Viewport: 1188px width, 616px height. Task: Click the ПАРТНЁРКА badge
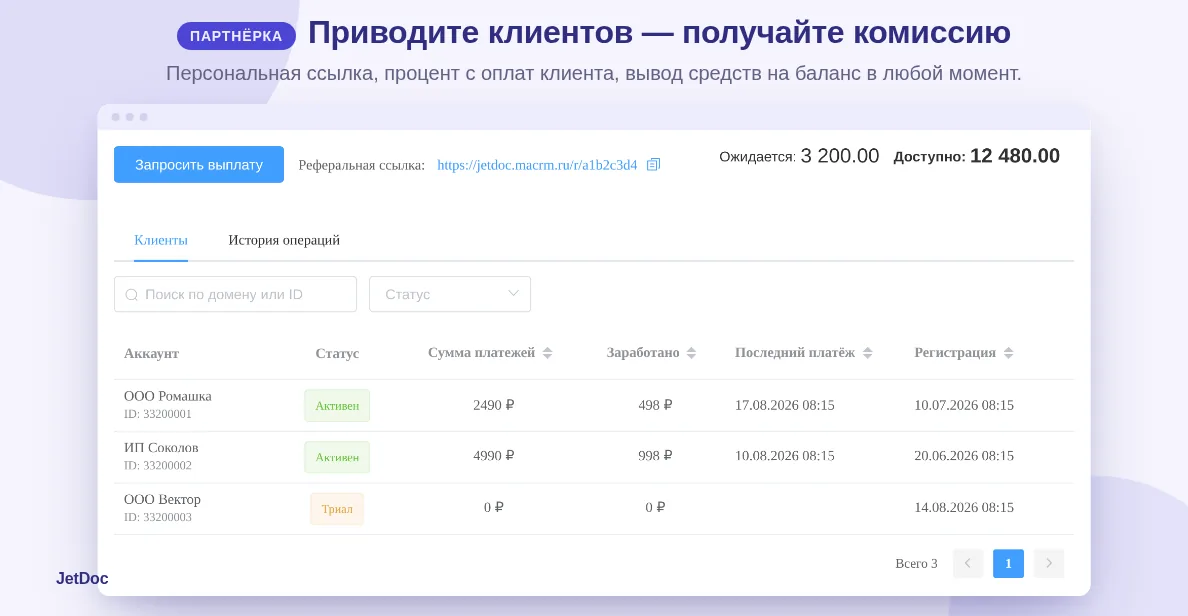(236, 36)
